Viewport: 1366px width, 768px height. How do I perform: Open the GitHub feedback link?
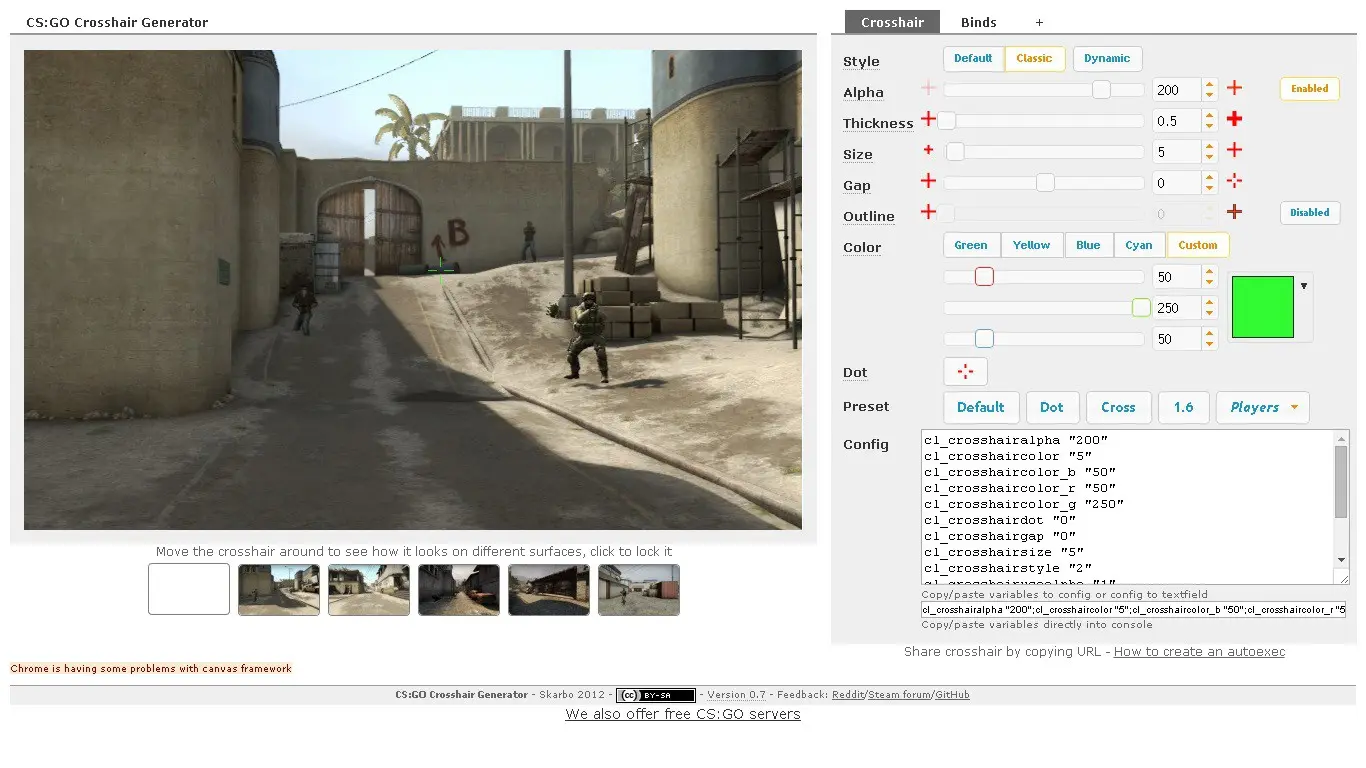[x=952, y=695]
